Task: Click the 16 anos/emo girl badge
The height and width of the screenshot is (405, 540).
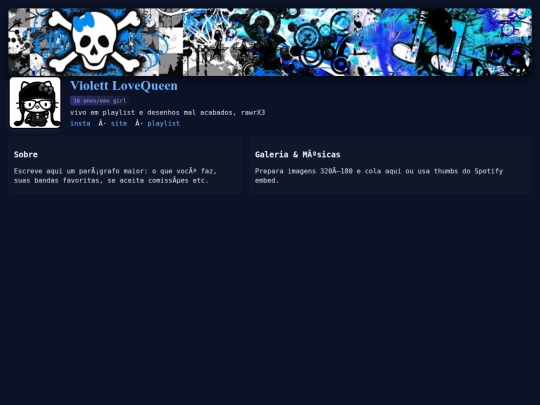Action: [x=100, y=101]
